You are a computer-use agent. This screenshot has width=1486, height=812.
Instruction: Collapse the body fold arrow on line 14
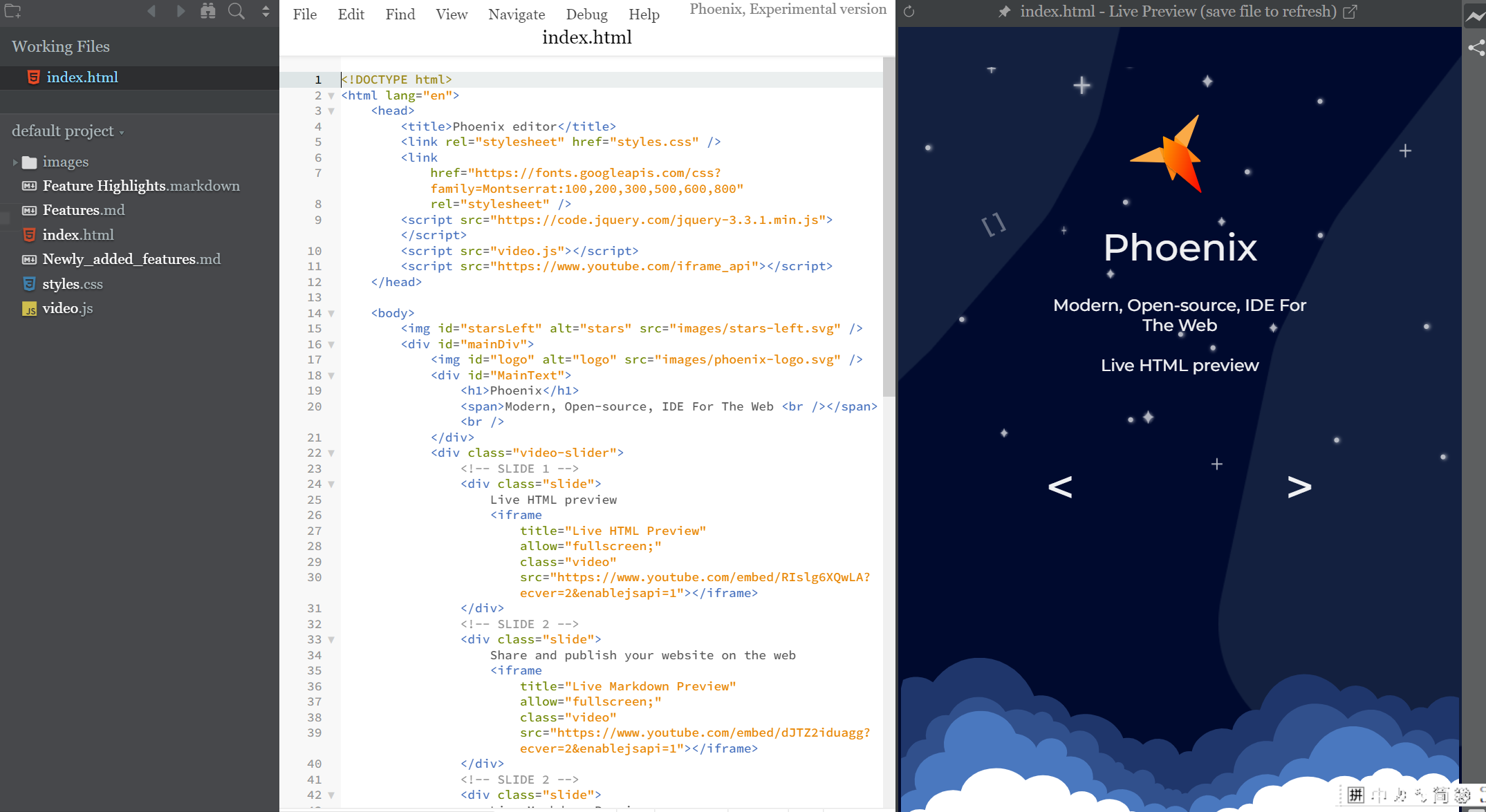pos(331,314)
